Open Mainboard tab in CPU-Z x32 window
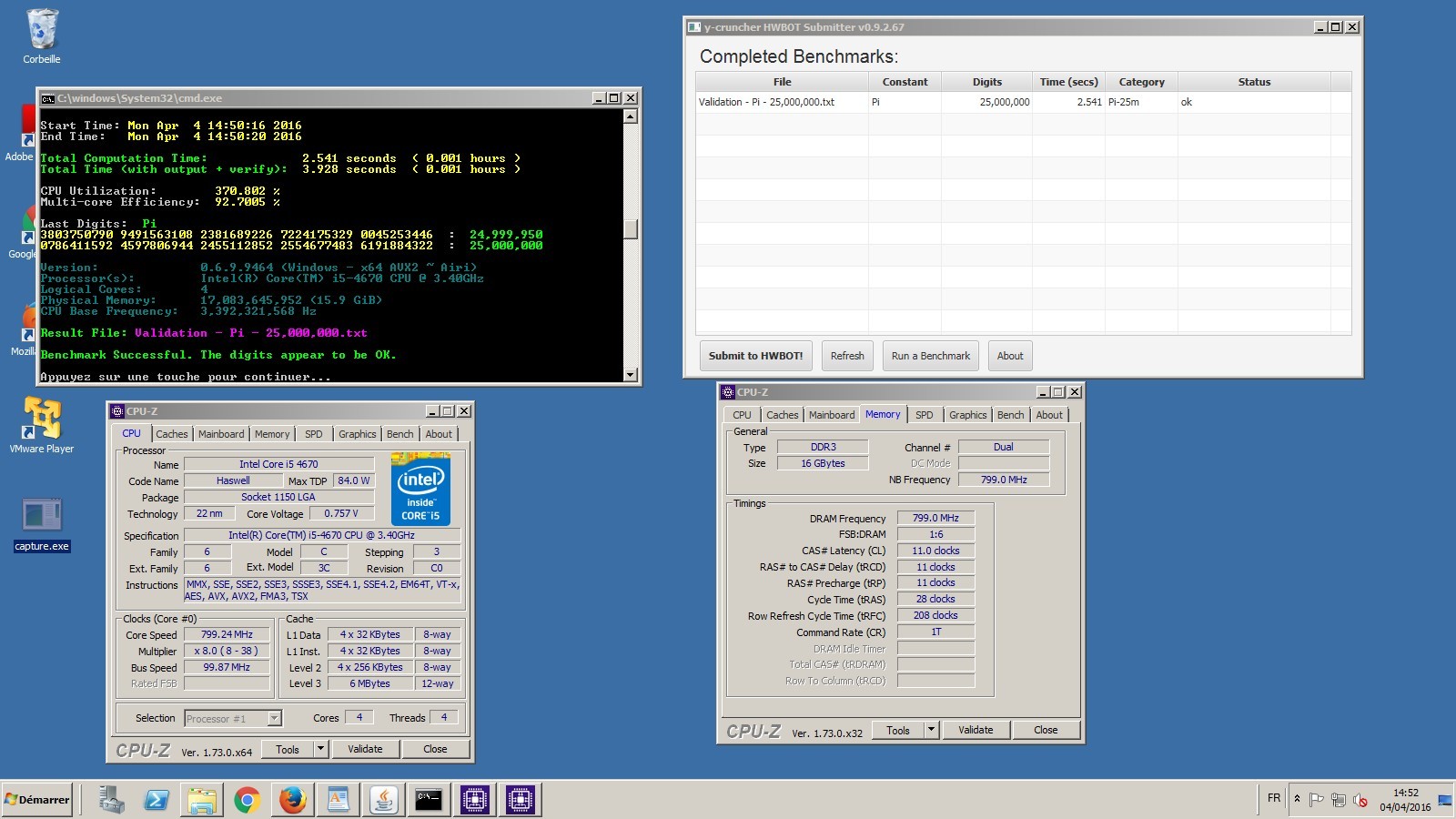Screen dimensions: 1456x819 tap(832, 415)
